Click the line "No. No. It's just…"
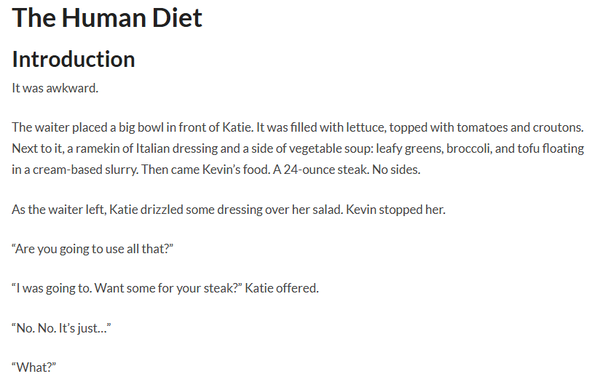The width and height of the screenshot is (600, 390). (x=61, y=328)
